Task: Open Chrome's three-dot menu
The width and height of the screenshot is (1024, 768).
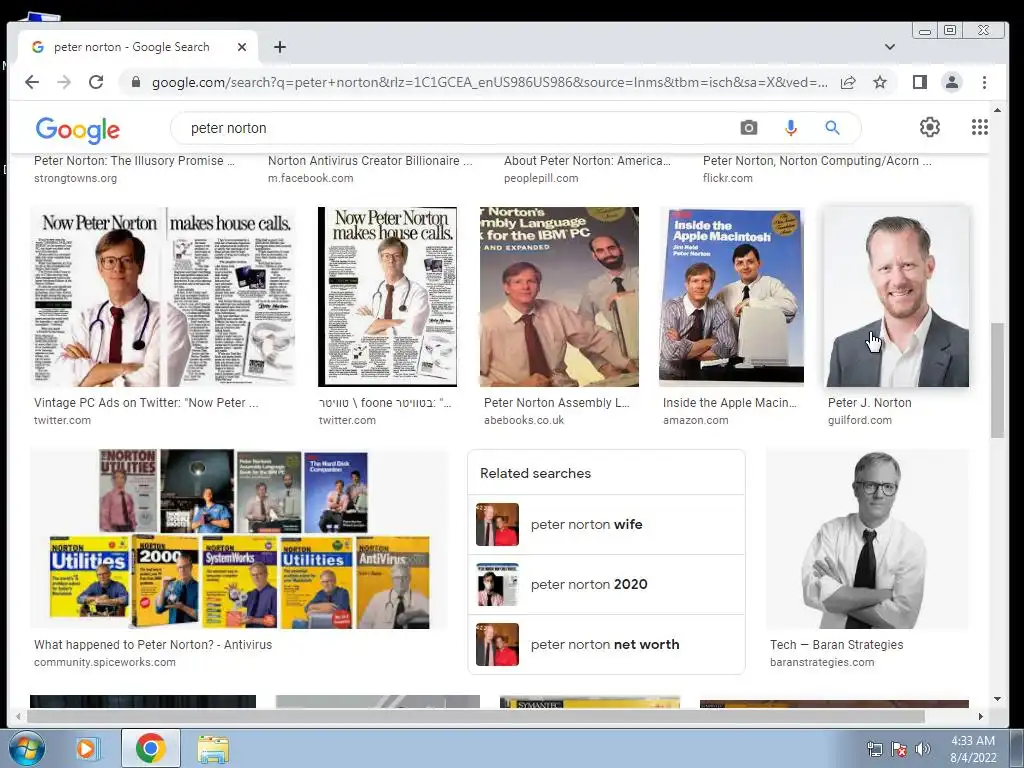Action: click(984, 82)
